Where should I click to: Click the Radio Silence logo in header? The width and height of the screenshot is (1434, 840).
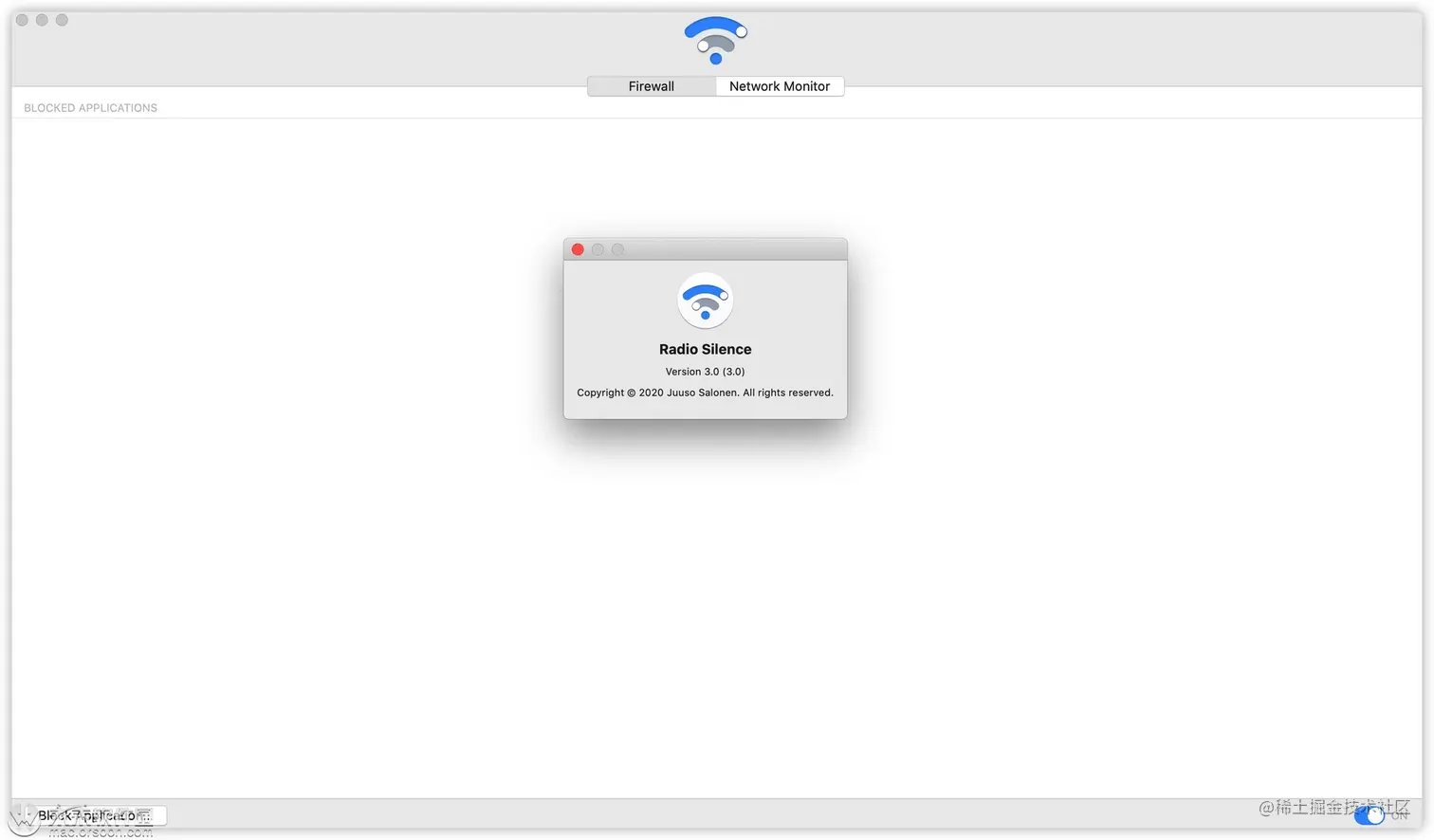[x=715, y=40]
